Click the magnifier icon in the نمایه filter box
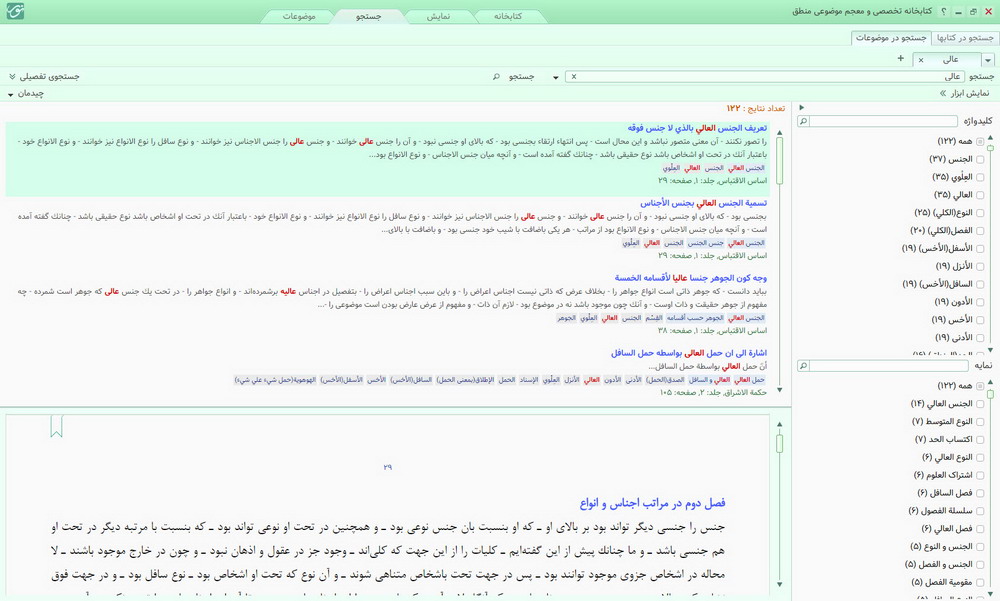The height and width of the screenshot is (601, 1000). pos(804,366)
